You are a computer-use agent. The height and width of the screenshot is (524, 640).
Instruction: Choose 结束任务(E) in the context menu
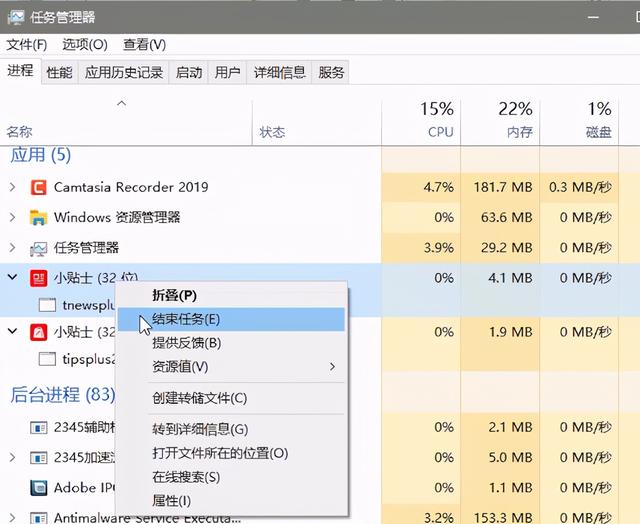[231, 319]
